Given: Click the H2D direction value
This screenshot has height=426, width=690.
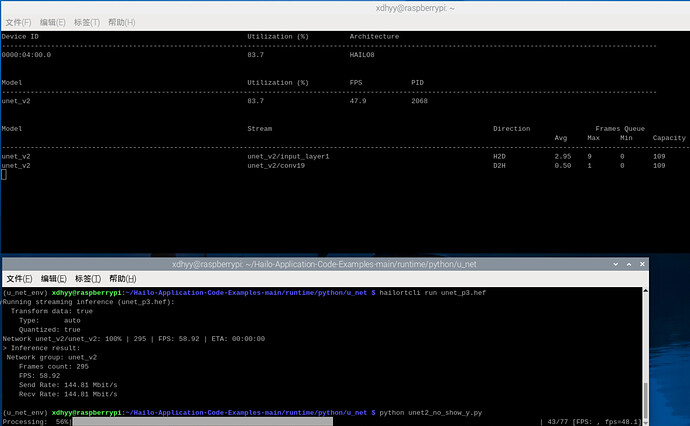Looking at the screenshot, I should coord(499,156).
